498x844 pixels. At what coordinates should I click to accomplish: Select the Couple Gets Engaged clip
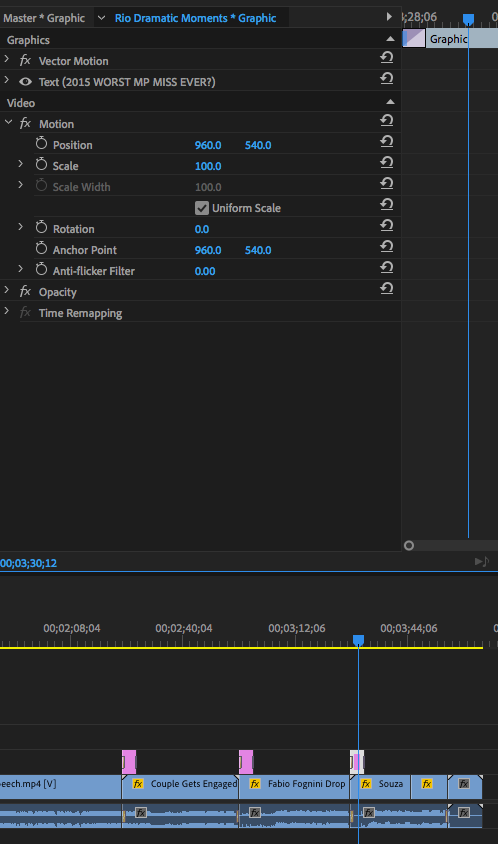(x=180, y=787)
